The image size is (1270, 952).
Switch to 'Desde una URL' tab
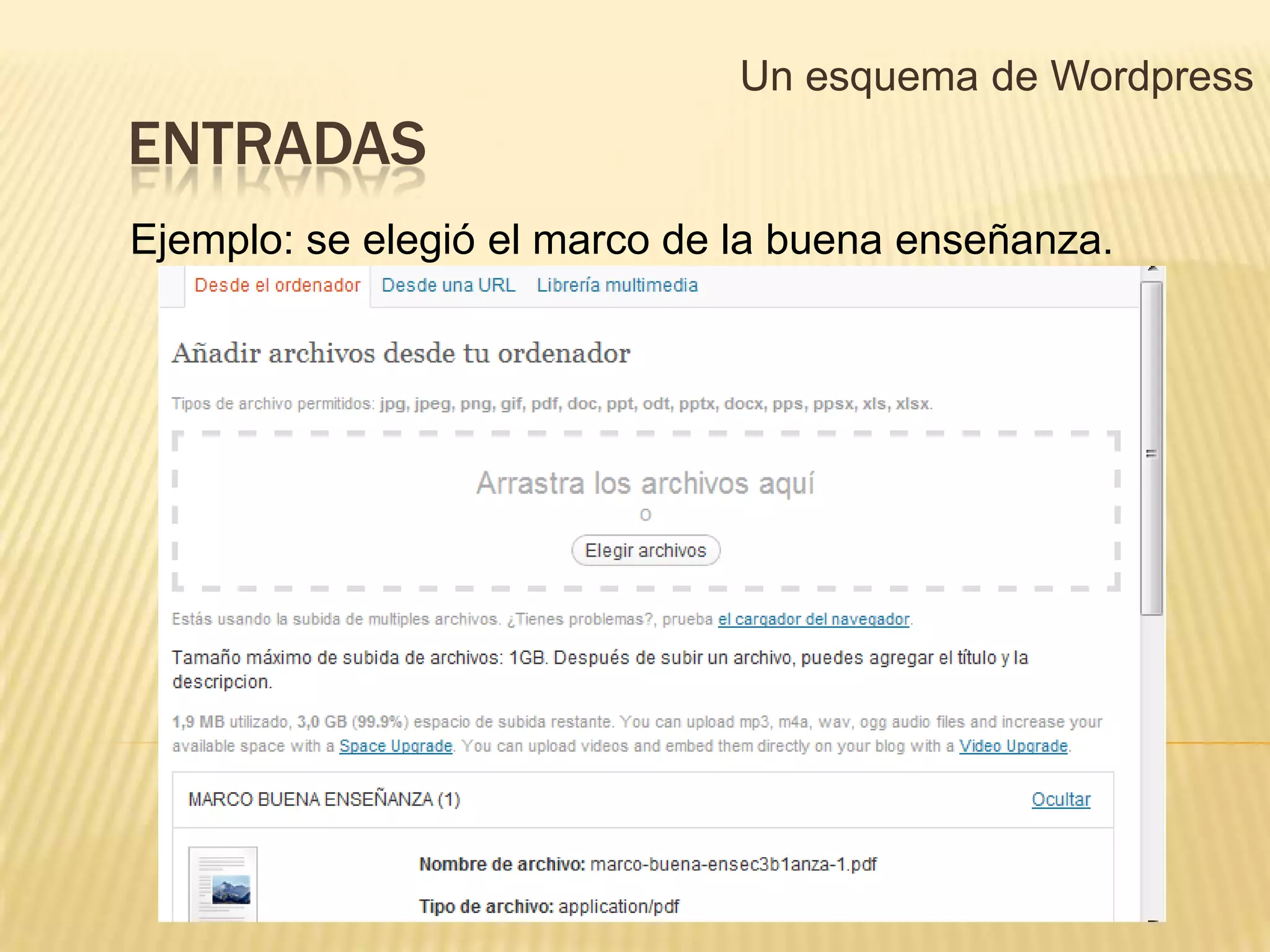(448, 286)
